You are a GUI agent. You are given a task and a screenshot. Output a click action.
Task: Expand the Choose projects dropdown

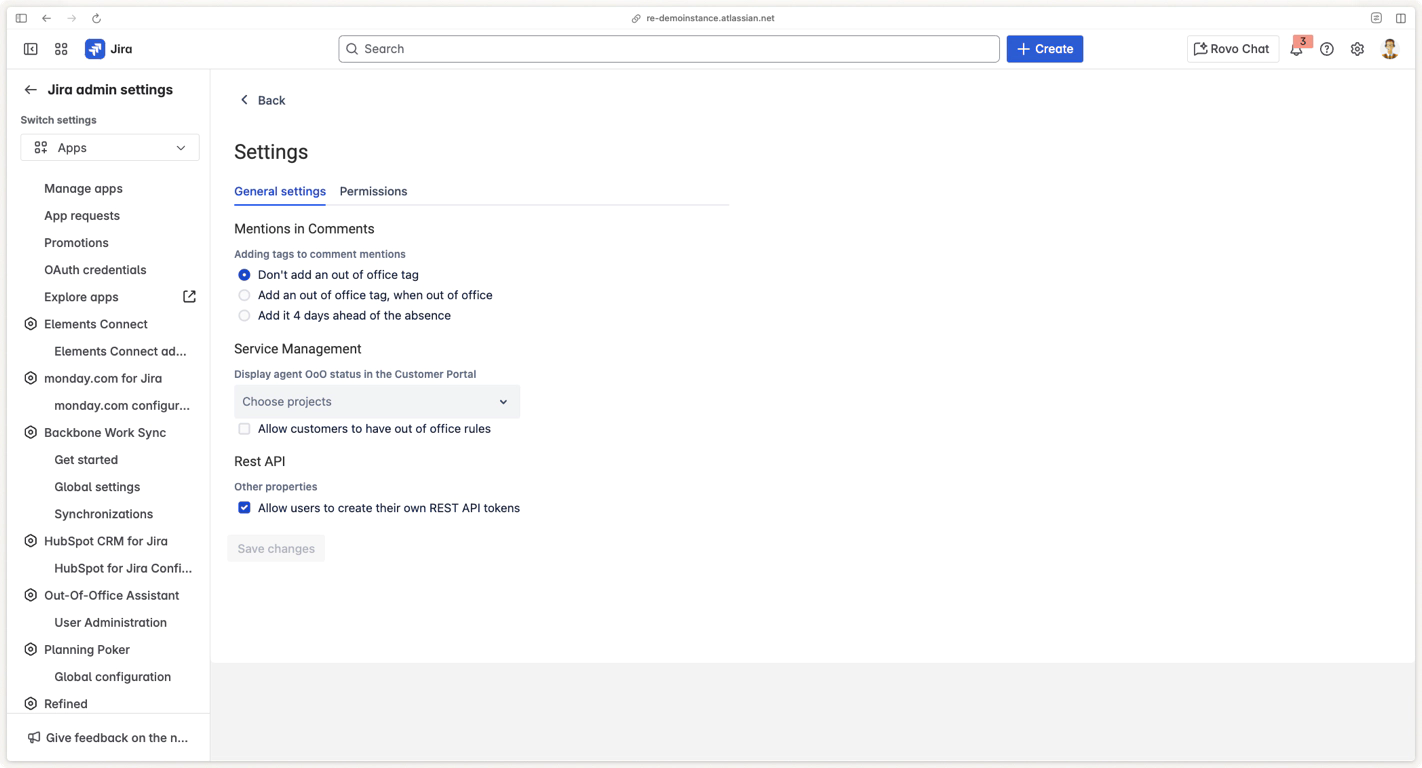coord(376,402)
